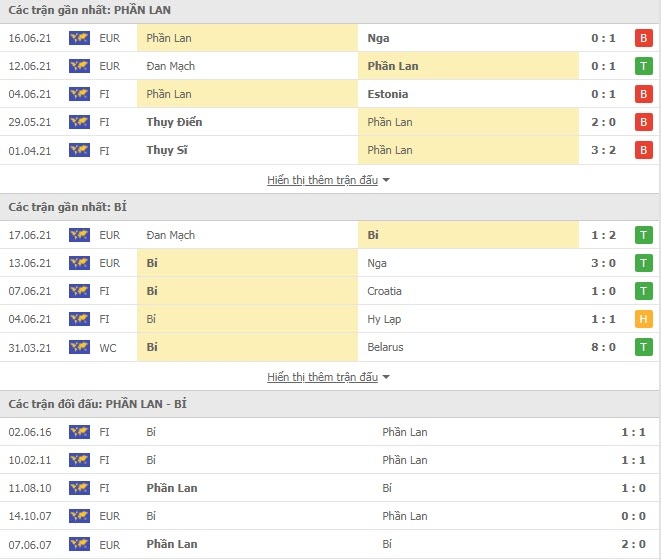Select the 07.06.07 Phần Lan vs Bỉ 2:0 row

coord(330,544)
